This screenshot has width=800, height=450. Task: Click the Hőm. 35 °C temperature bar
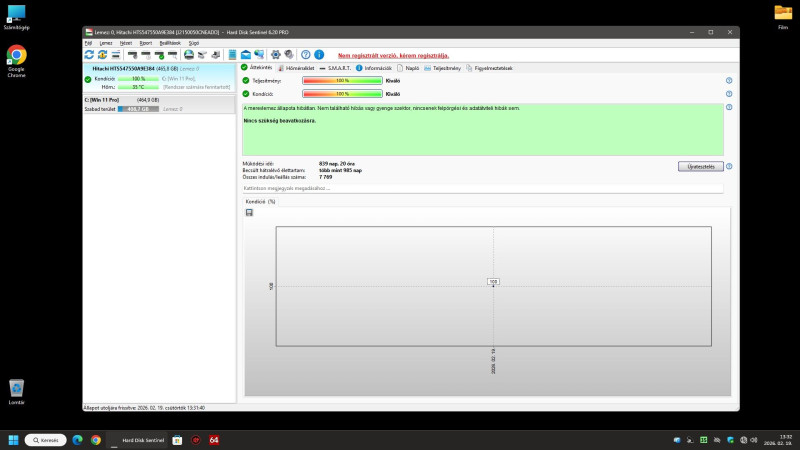click(138, 87)
